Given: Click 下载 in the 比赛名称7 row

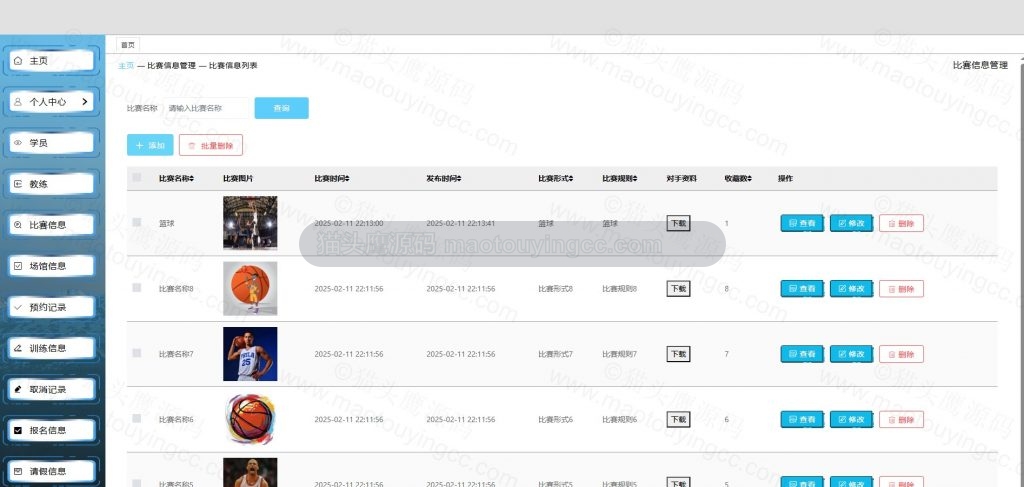Looking at the screenshot, I should [x=679, y=354].
